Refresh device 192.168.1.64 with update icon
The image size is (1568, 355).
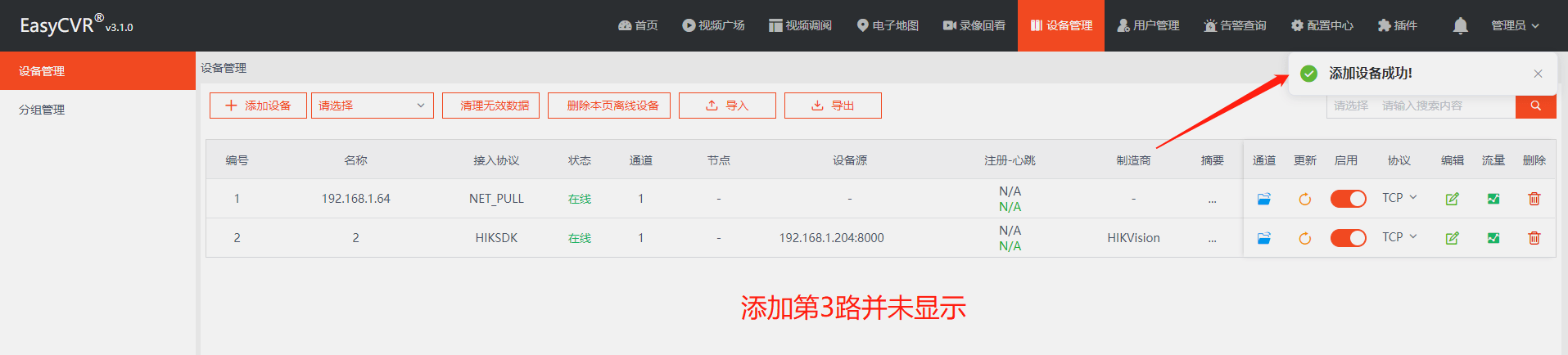pos(1304,199)
